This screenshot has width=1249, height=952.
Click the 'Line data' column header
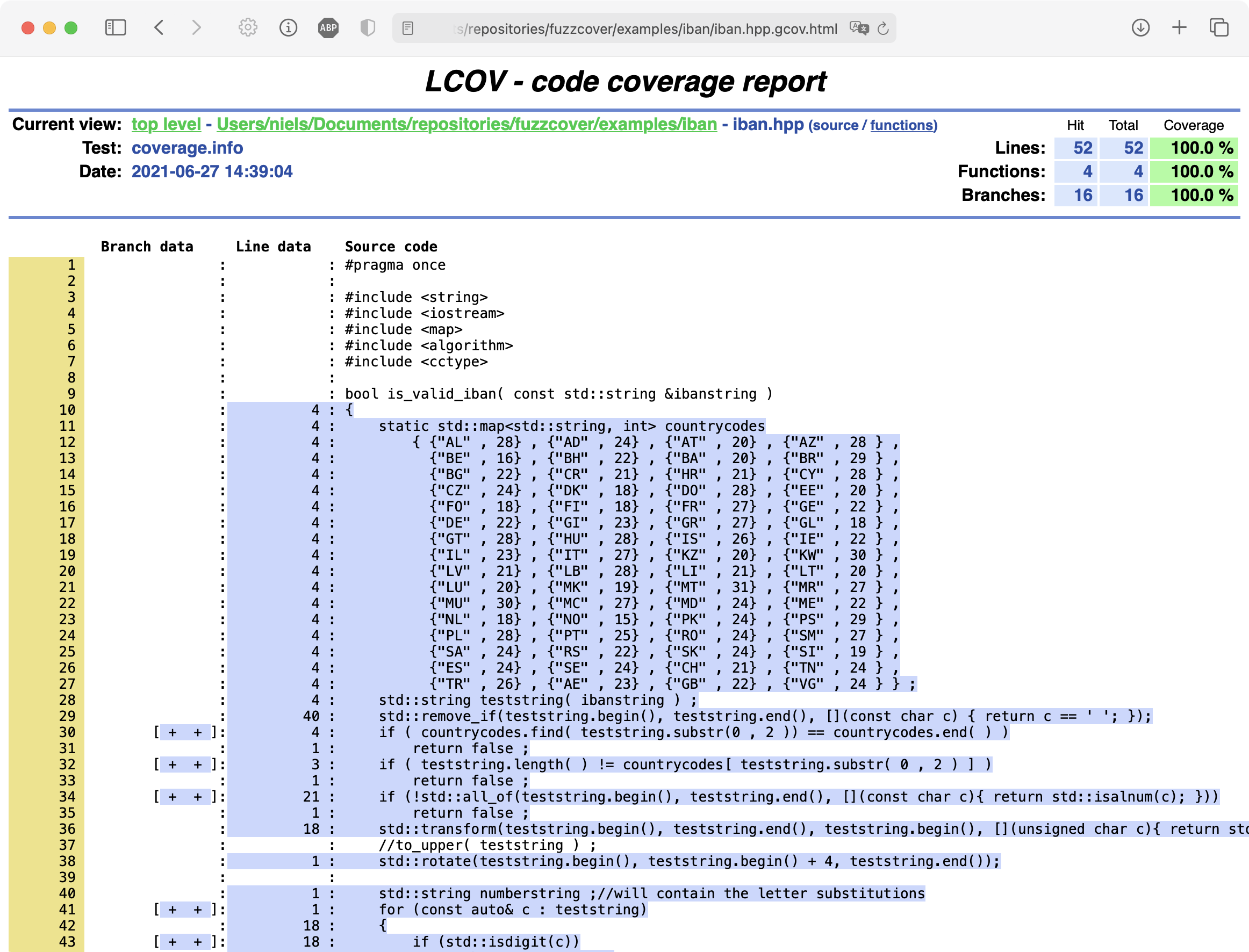[x=273, y=247]
